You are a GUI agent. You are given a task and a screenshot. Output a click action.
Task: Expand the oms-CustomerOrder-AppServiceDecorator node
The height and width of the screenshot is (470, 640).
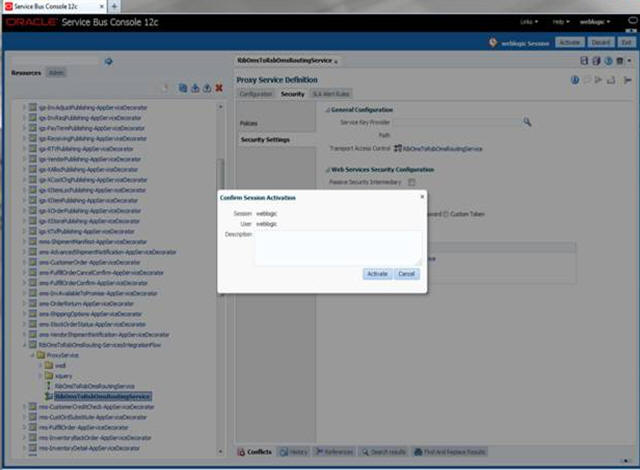(x=24, y=262)
